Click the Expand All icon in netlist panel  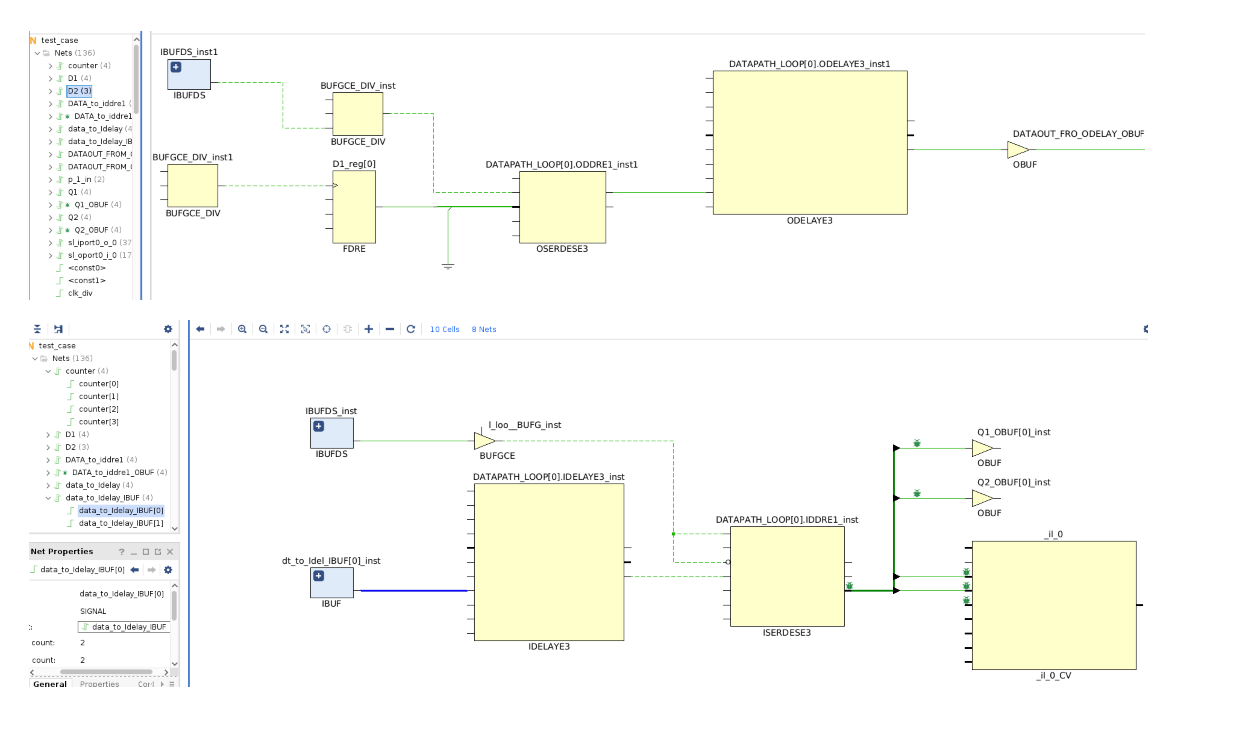pyautogui.click(x=58, y=329)
